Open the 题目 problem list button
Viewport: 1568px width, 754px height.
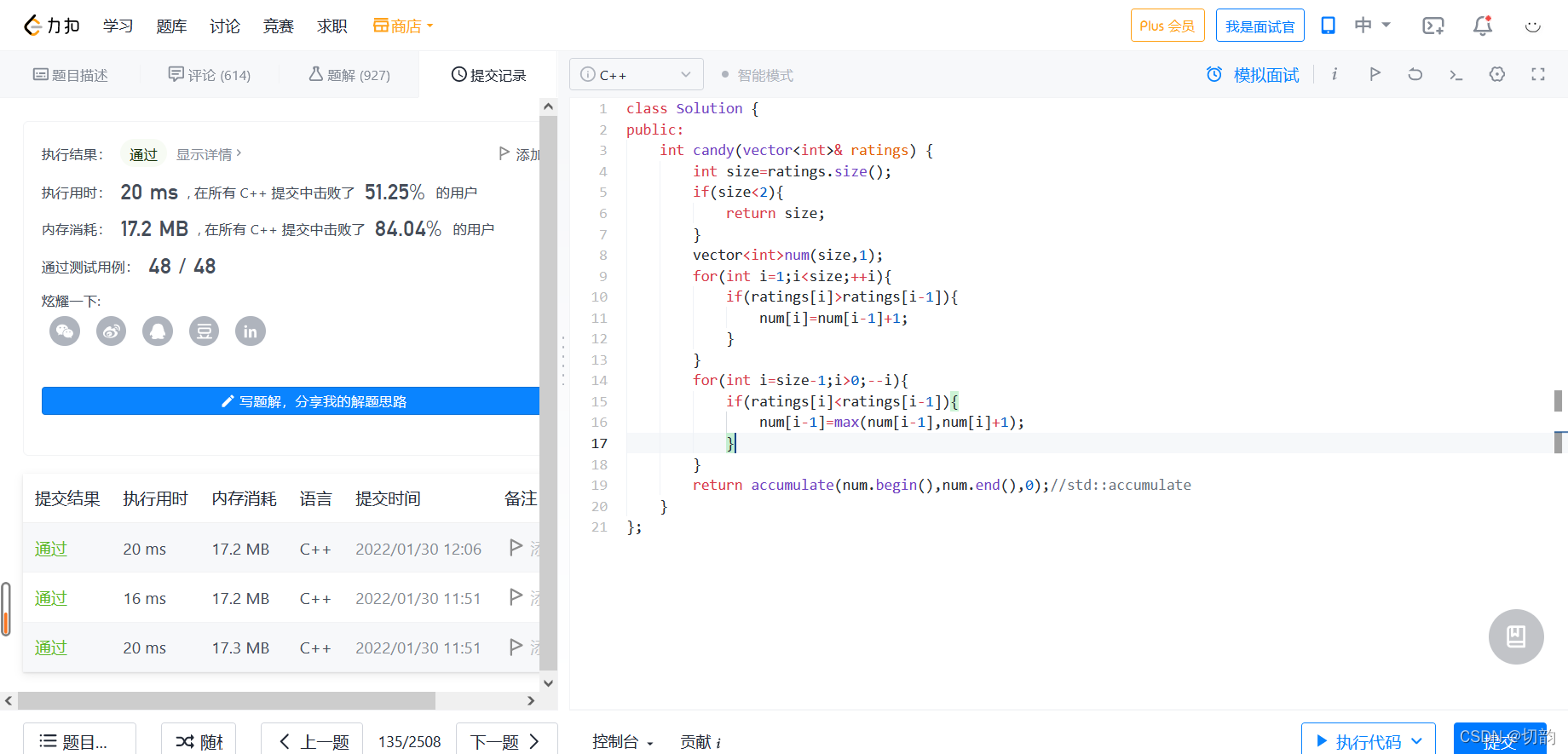point(79,740)
